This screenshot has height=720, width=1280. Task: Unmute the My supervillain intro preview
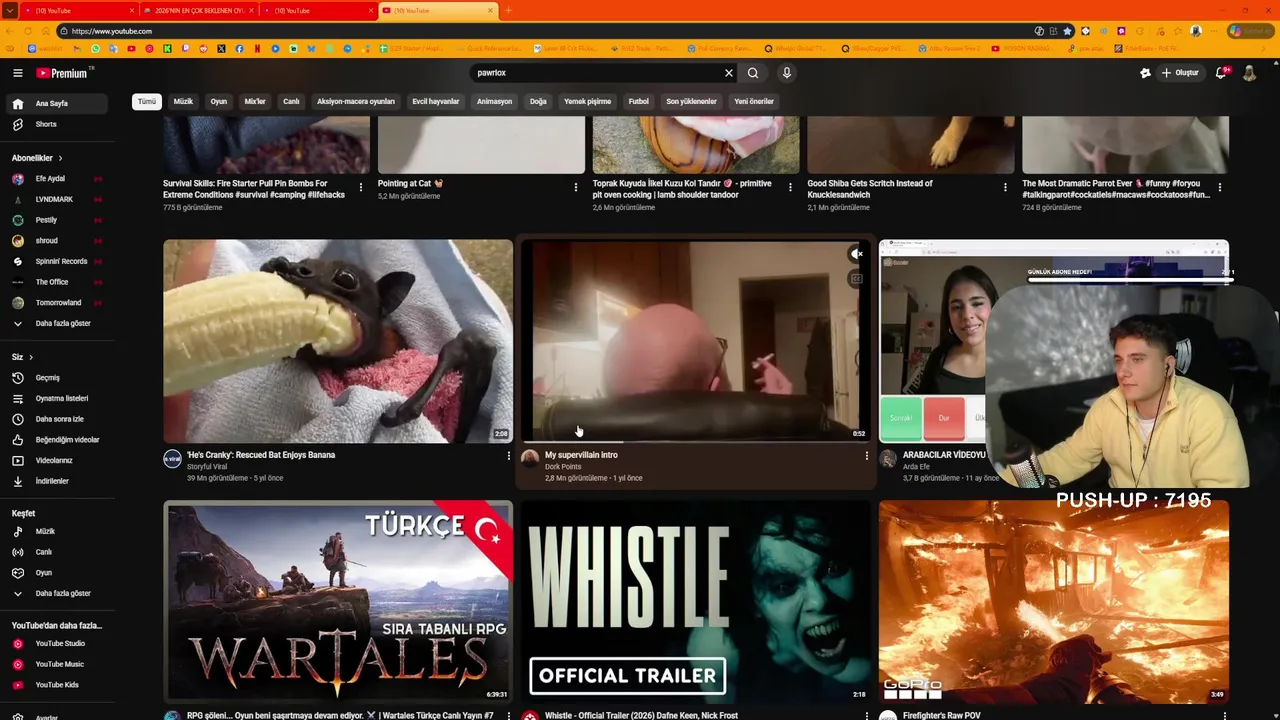(856, 254)
